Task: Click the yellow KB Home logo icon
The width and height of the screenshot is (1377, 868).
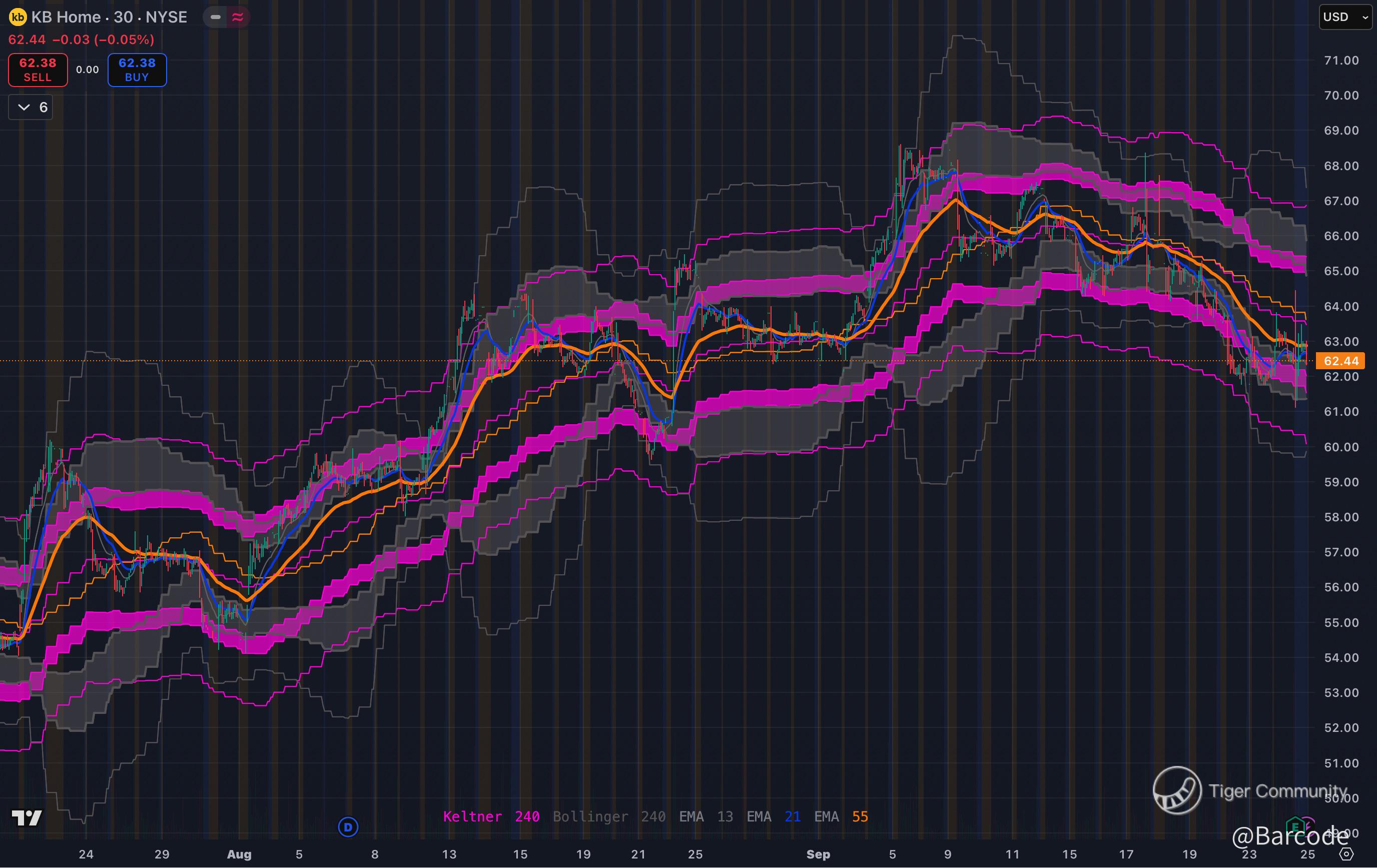Action: point(18,17)
